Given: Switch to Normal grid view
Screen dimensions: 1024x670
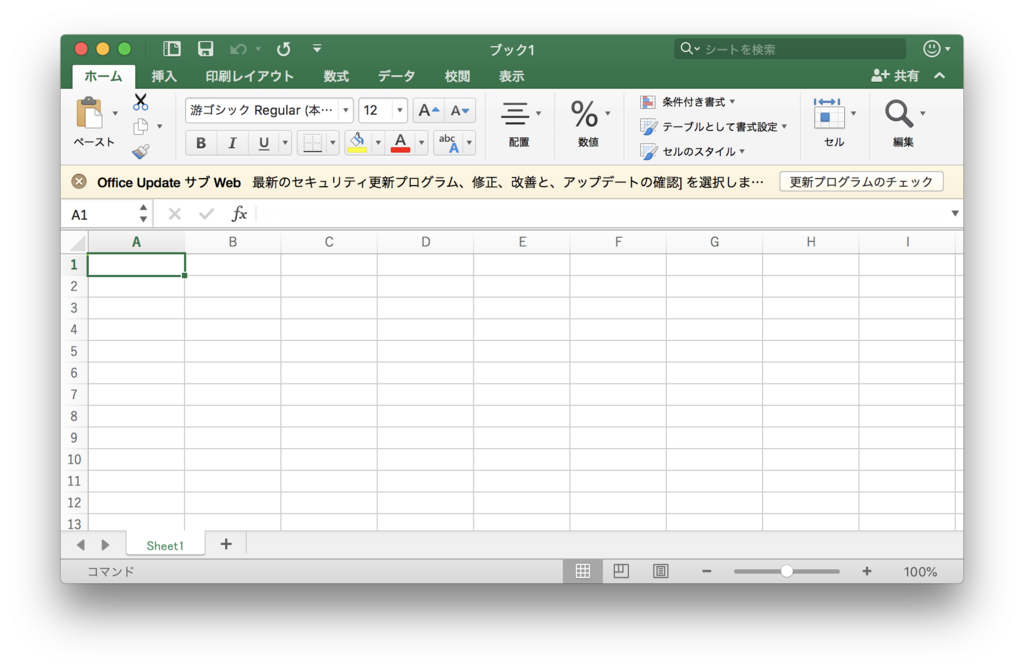Looking at the screenshot, I should tap(583, 571).
